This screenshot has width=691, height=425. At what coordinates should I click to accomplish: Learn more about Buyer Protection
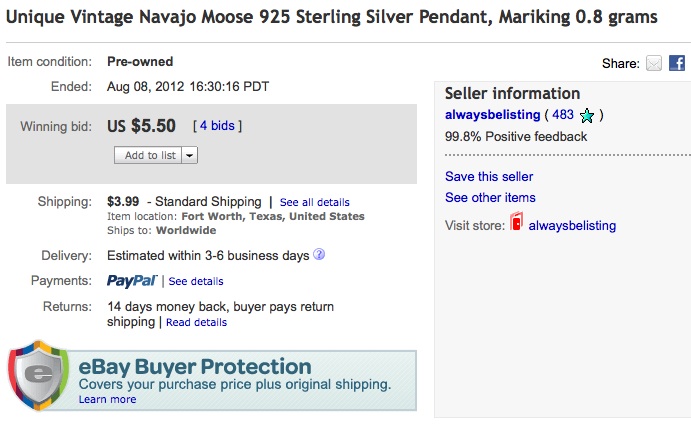(108, 399)
